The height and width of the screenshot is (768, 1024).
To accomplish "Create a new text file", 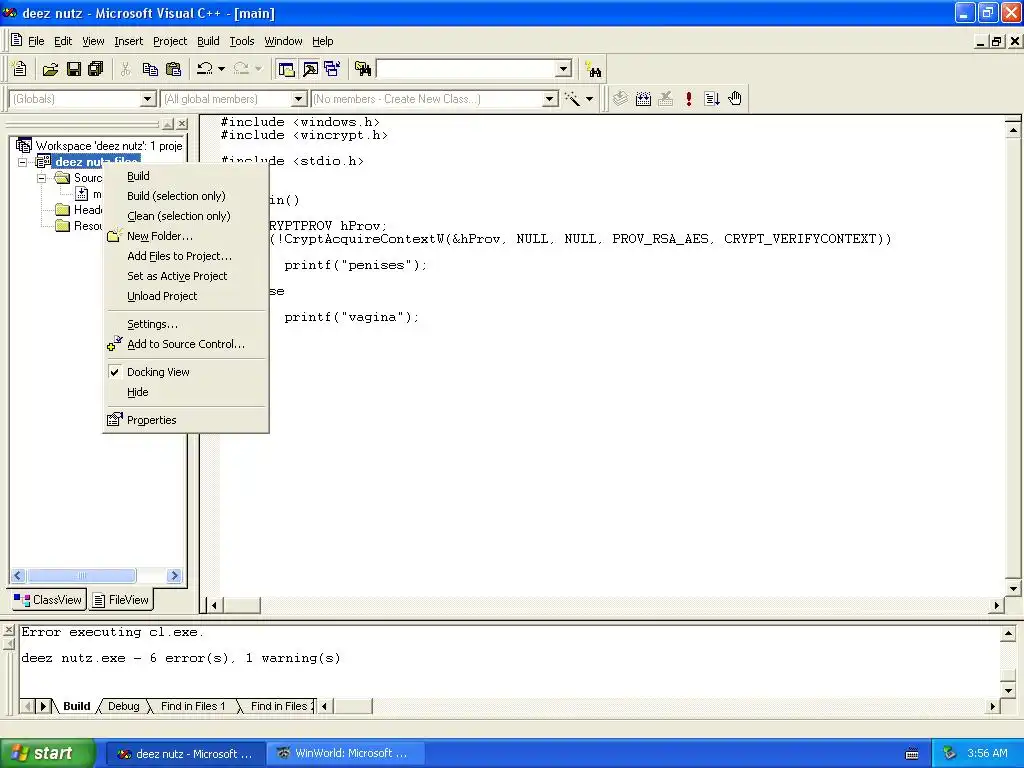I will click(x=20, y=69).
